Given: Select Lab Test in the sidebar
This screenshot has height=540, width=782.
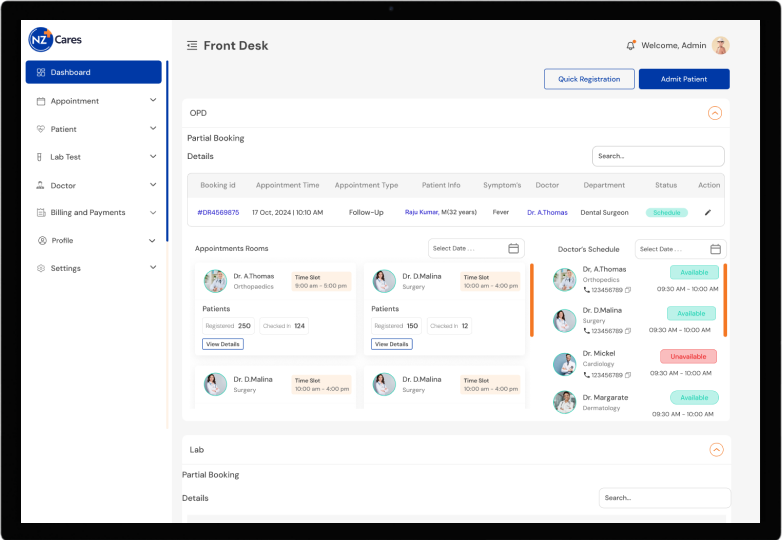Looking at the screenshot, I should click(x=66, y=157).
